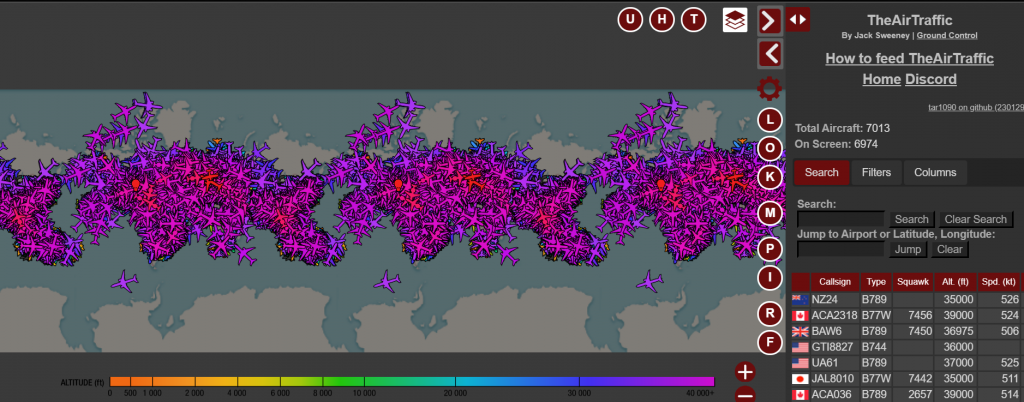This screenshot has height=402, width=1024.
Task: Toggle the H button at the top
Action: [x=661, y=20]
